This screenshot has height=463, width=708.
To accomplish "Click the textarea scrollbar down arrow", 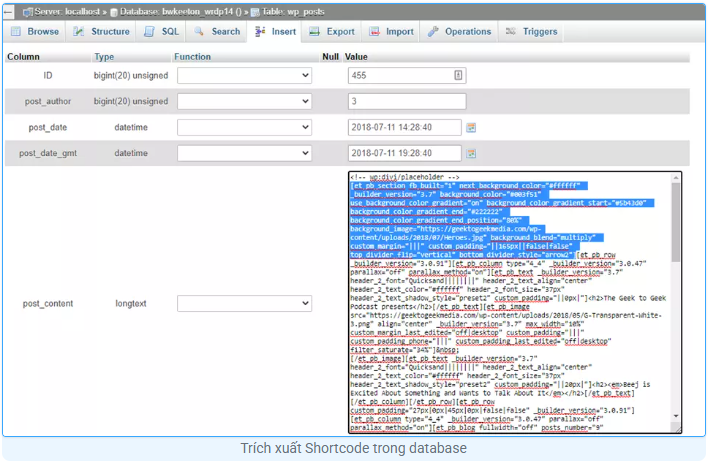I will 676,416.
